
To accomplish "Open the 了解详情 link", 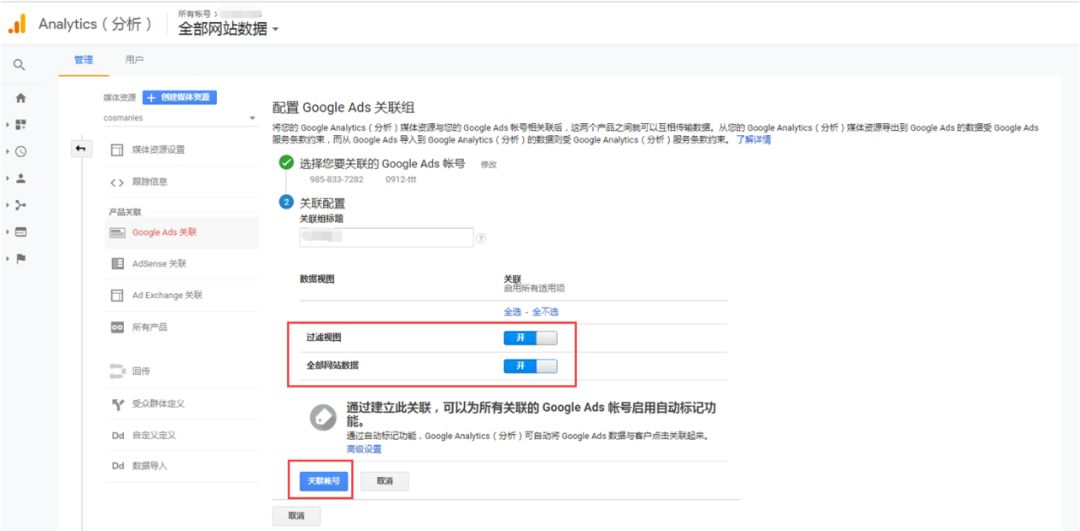I will 754,139.
